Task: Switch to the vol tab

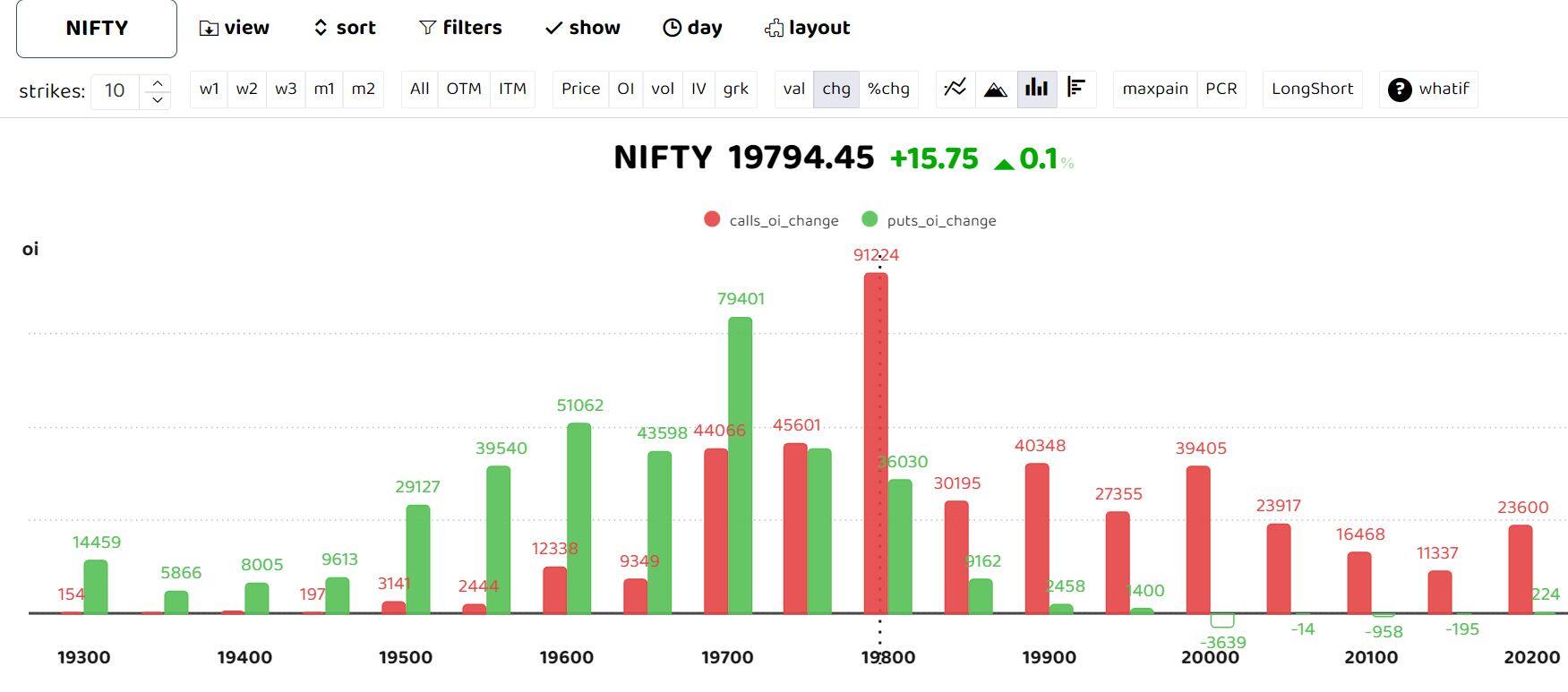Action: click(663, 89)
